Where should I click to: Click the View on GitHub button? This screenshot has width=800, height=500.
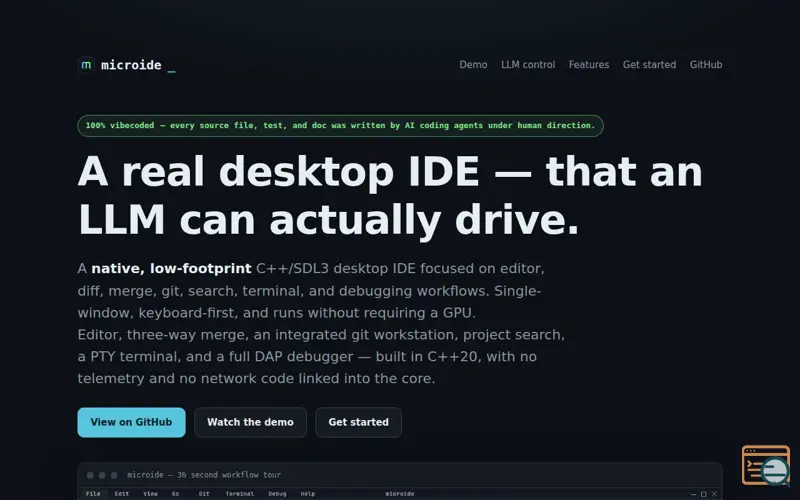[x=132, y=422]
